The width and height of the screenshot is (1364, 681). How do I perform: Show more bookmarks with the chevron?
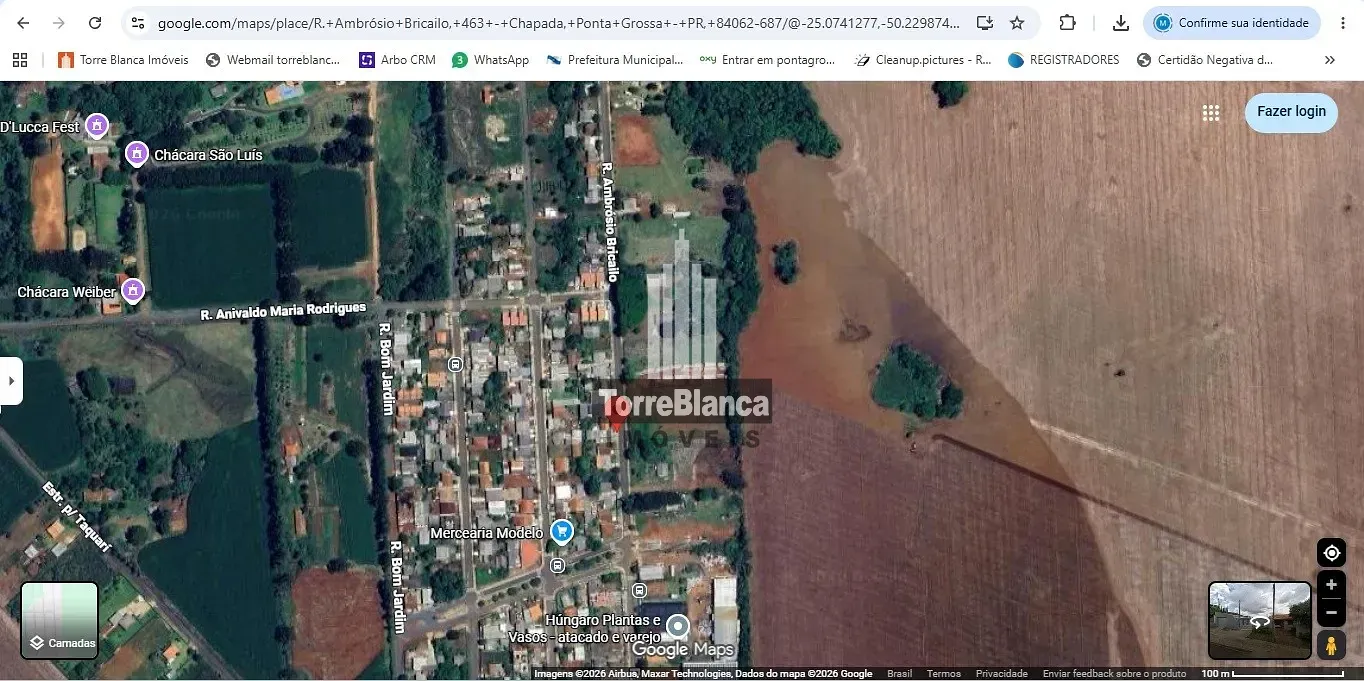click(x=1329, y=60)
